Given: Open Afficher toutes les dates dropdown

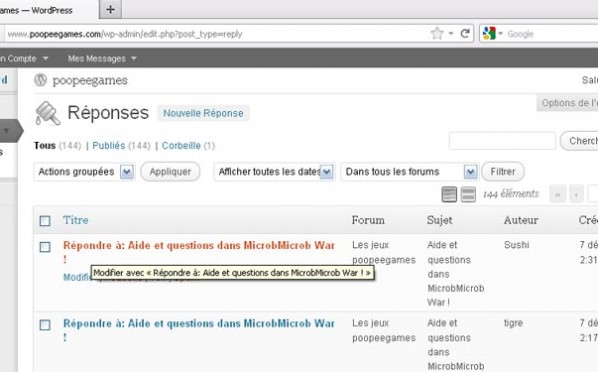Looking at the screenshot, I should tap(274, 172).
